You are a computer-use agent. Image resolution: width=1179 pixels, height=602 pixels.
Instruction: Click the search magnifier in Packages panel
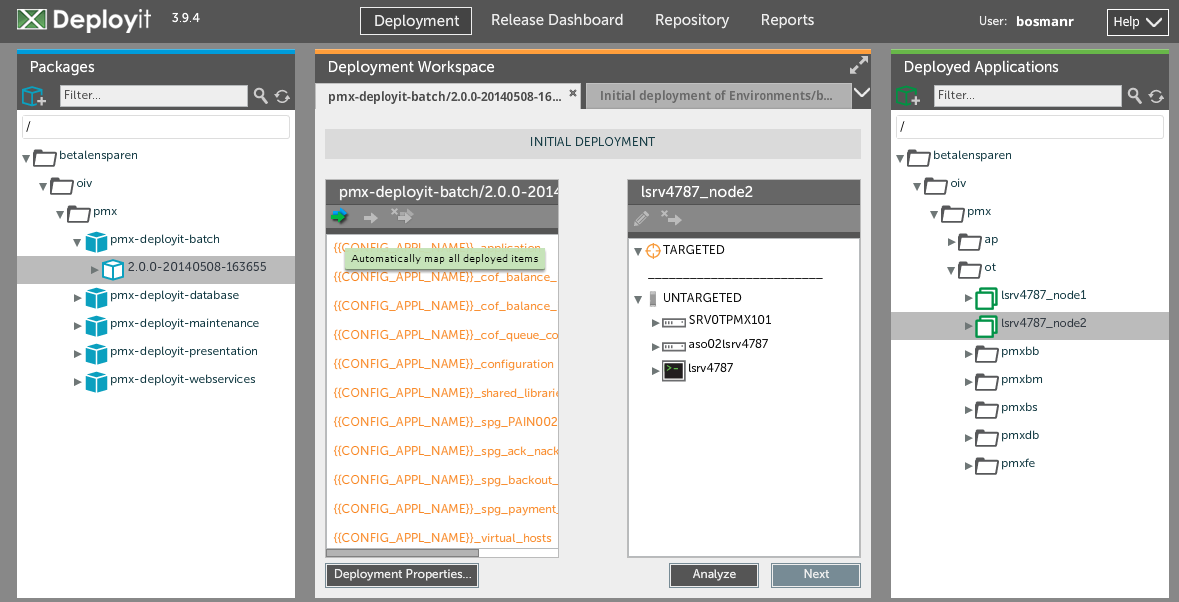click(261, 96)
